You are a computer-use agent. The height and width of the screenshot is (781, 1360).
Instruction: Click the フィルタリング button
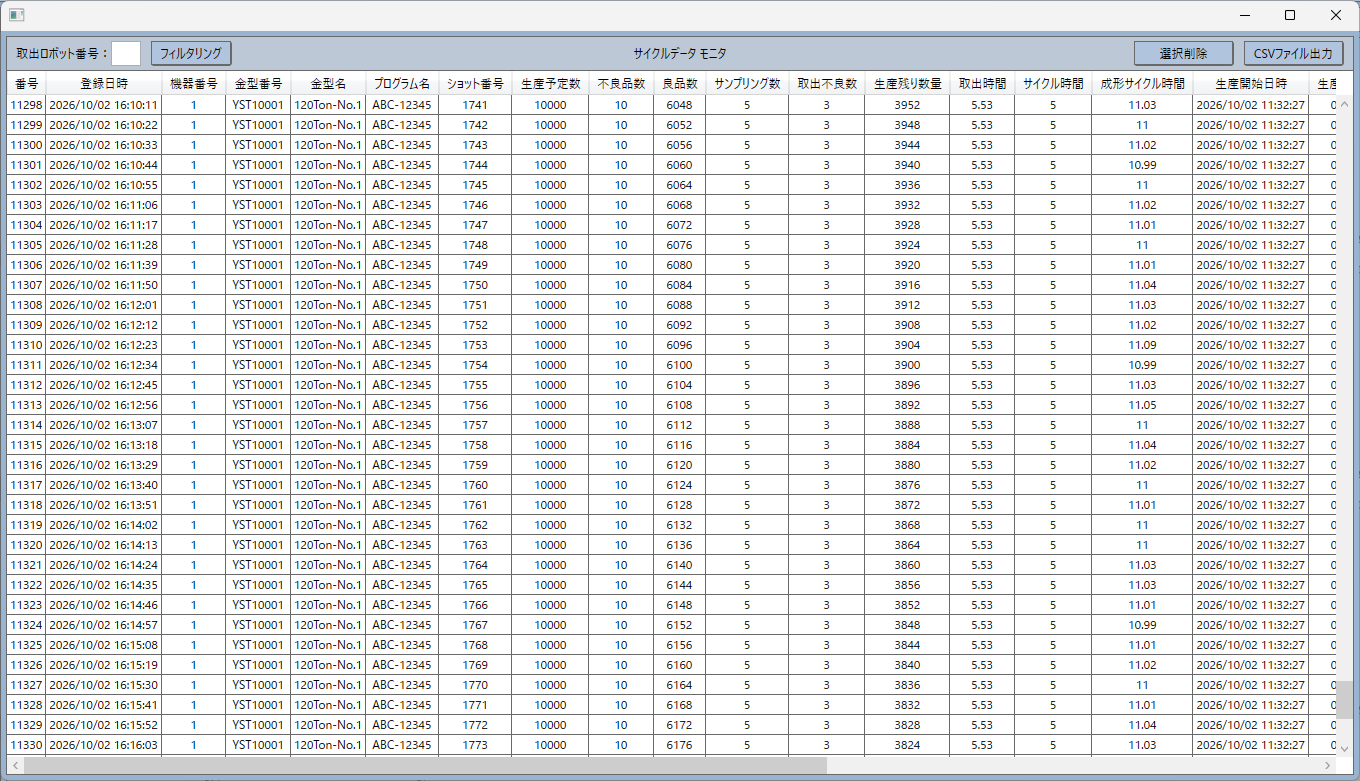click(x=192, y=53)
